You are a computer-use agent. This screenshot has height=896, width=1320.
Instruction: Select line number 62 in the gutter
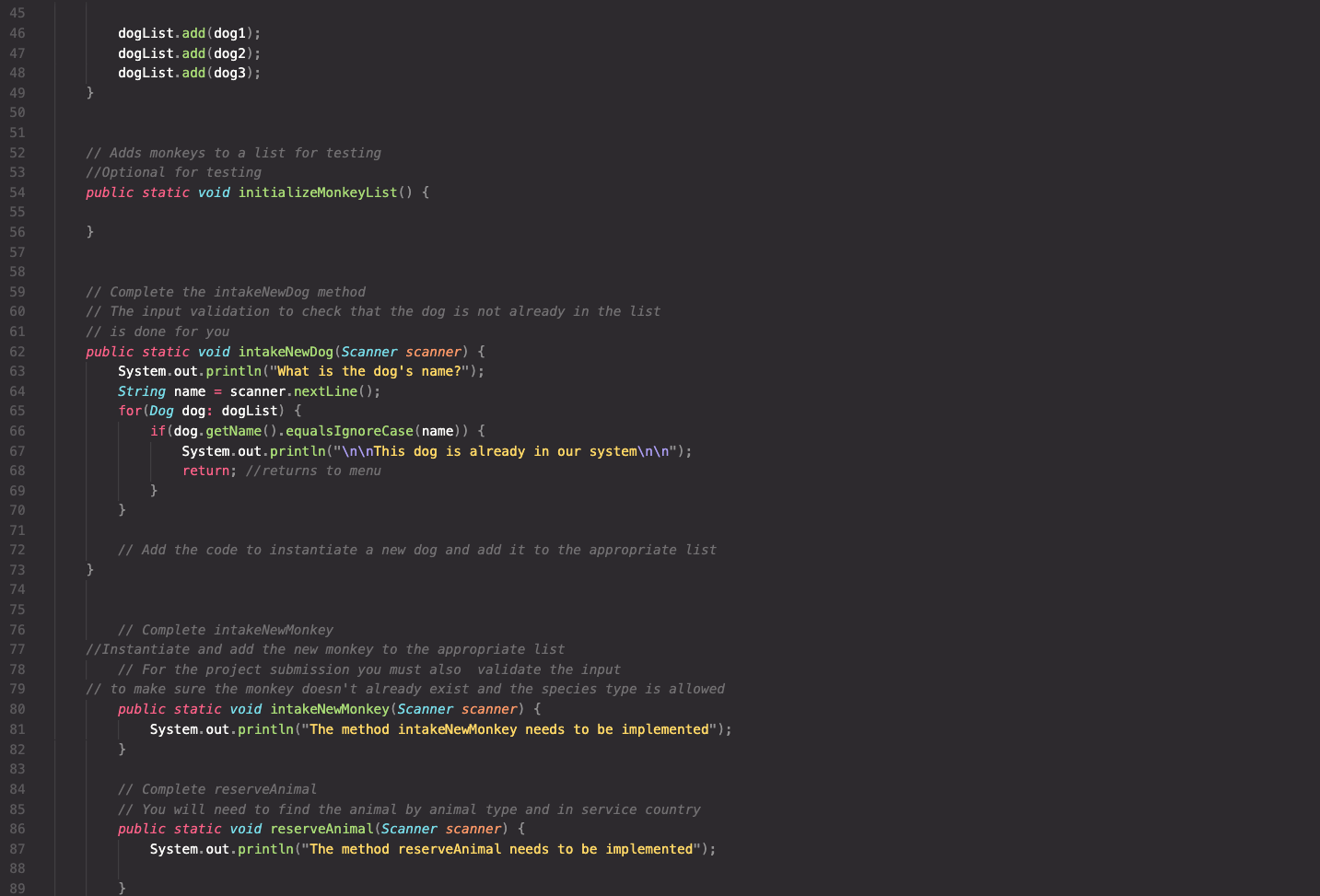click(x=17, y=351)
